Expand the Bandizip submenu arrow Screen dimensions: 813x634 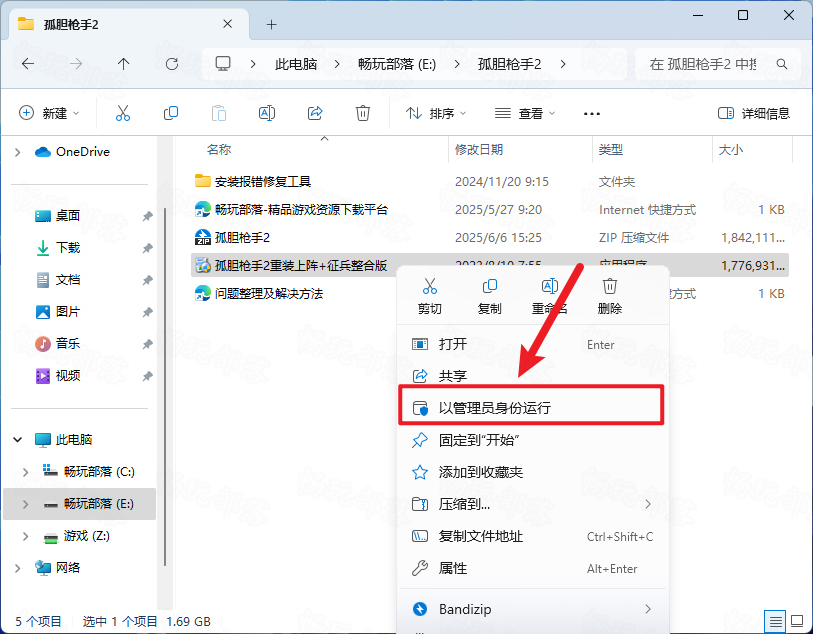648,609
